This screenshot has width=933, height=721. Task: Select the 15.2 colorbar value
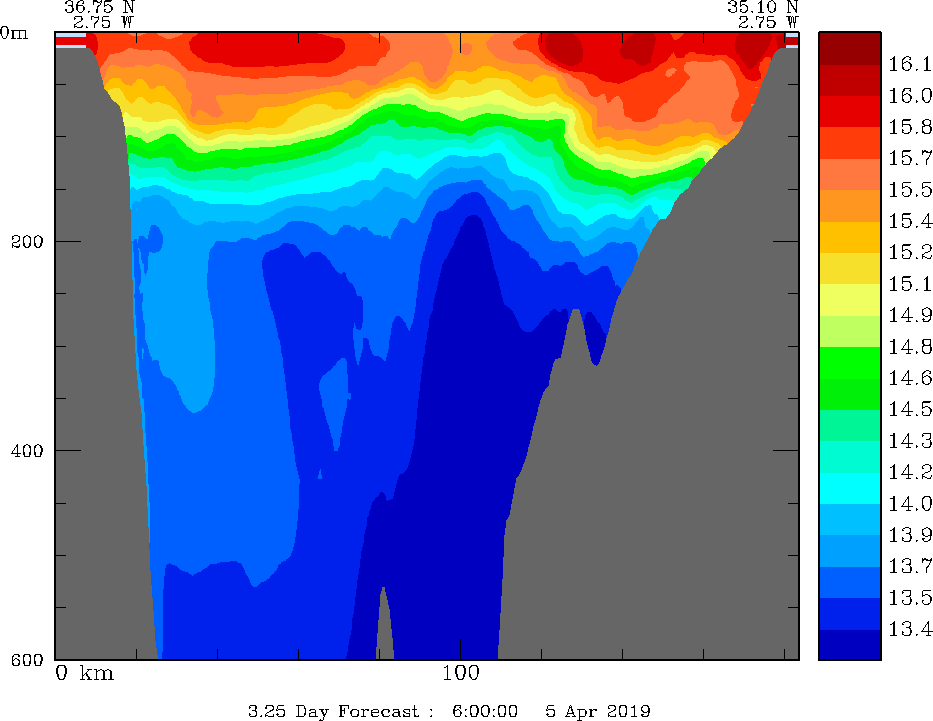coord(910,253)
